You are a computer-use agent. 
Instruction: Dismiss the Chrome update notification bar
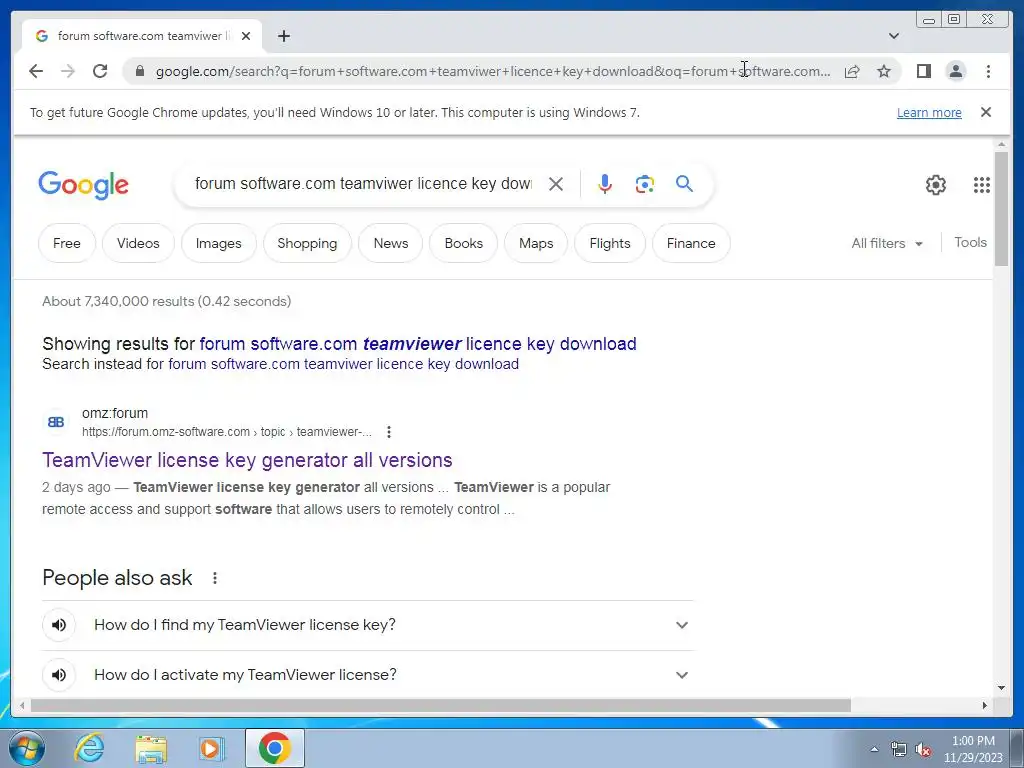[986, 112]
